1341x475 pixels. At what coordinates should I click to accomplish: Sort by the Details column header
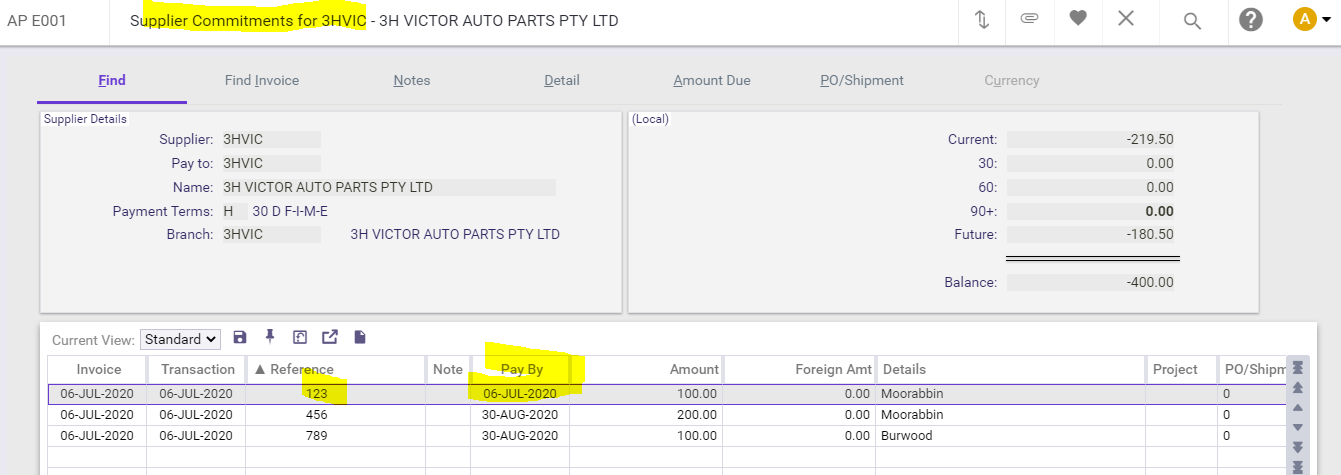point(1011,369)
